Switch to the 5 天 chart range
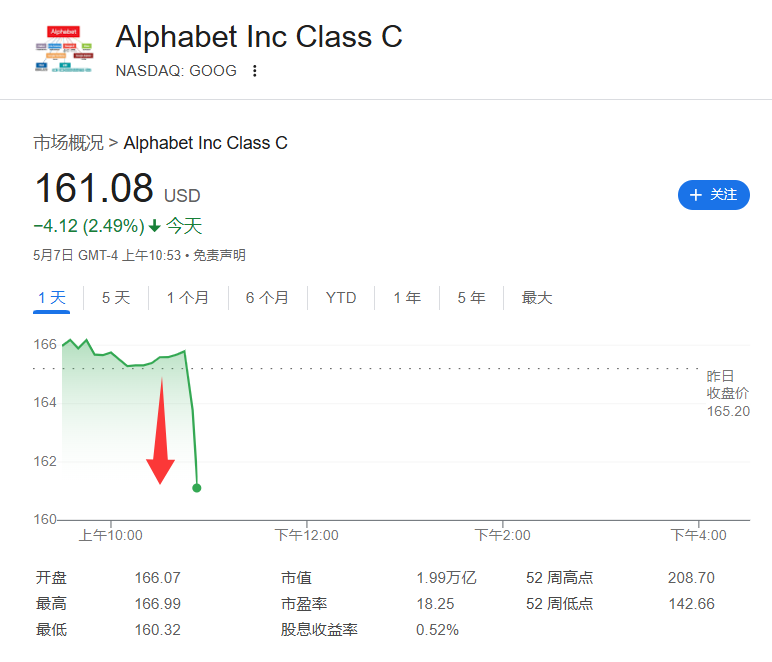The width and height of the screenshot is (772, 662). tap(116, 298)
